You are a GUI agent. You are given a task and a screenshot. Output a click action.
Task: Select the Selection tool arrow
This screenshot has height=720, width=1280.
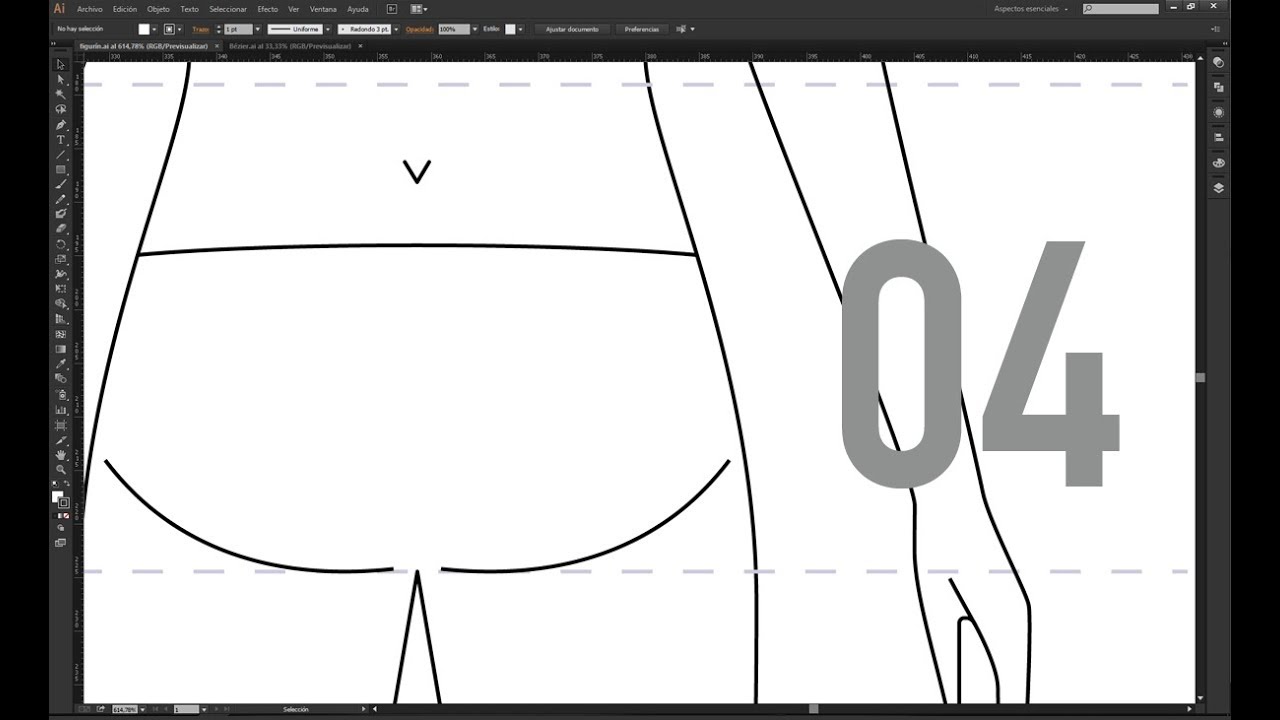61,65
